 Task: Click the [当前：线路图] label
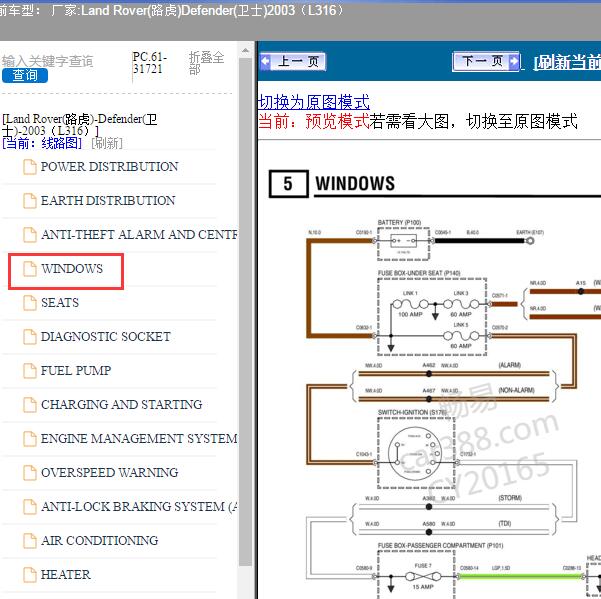point(42,143)
